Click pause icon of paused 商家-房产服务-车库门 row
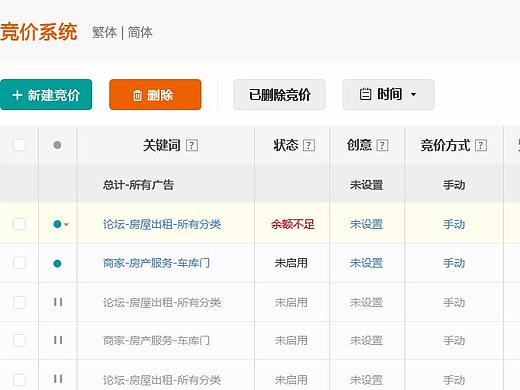This screenshot has width=520, height=390. (58, 340)
